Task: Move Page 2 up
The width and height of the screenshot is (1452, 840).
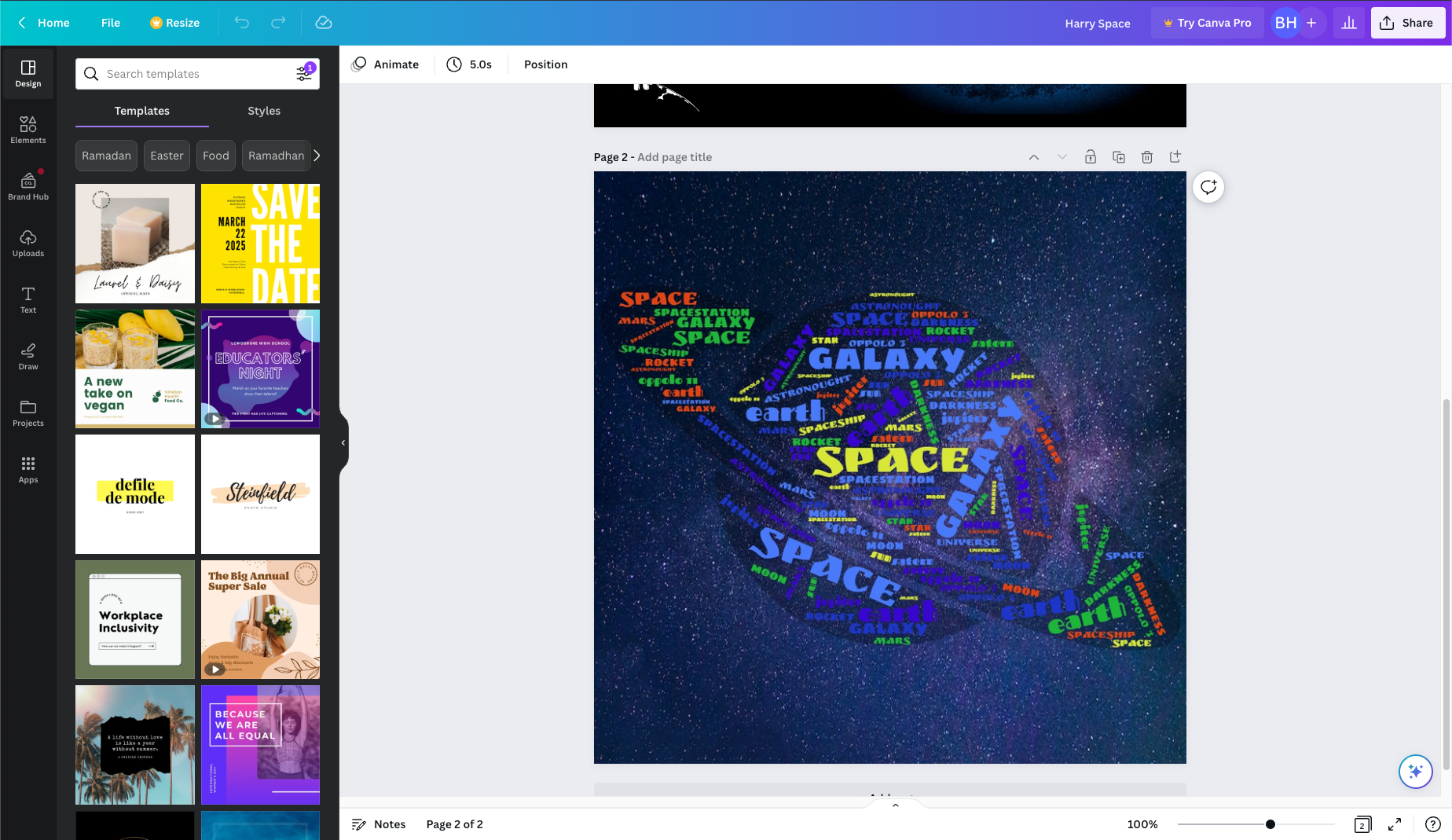Action: [1034, 157]
